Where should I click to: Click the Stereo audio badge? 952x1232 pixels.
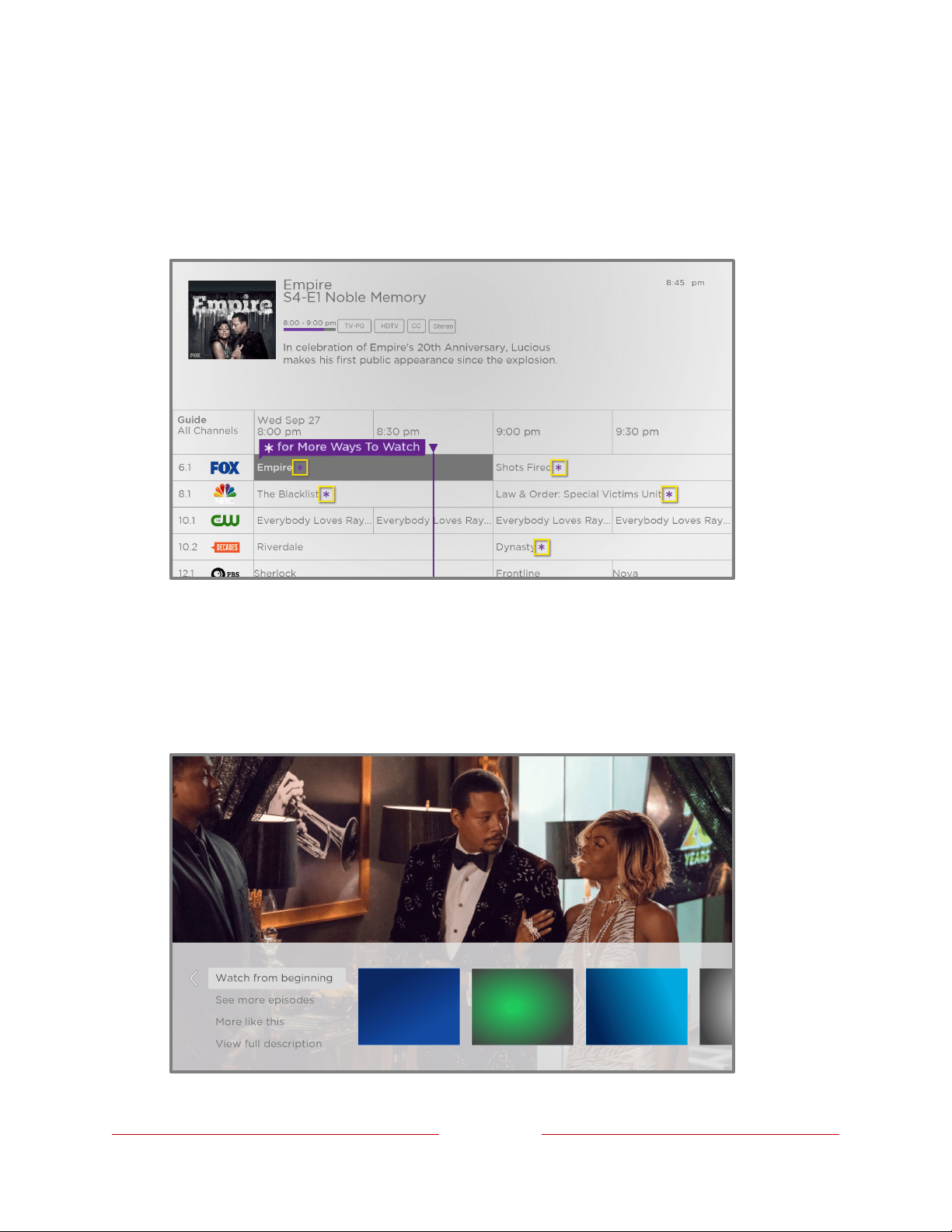point(443,326)
